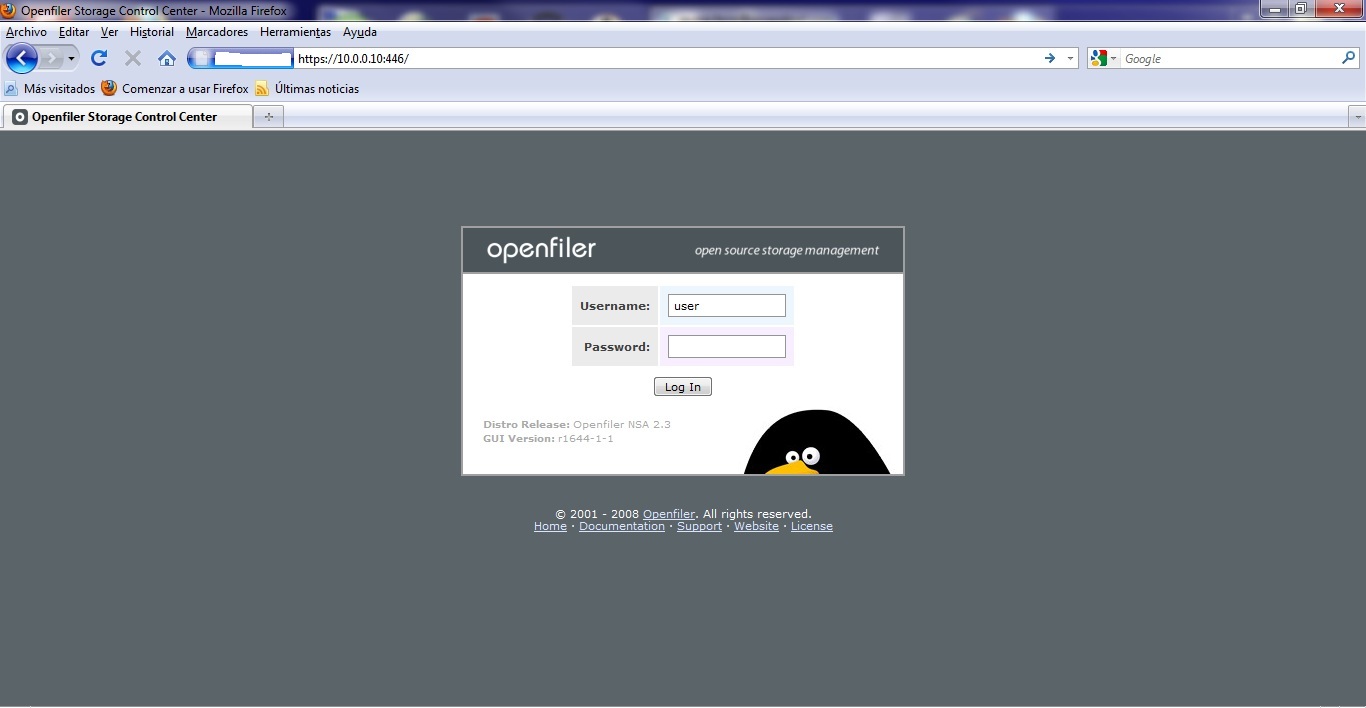Select the Openfiler Storage Control Center tab
The width and height of the screenshot is (1366, 708).
(x=128, y=117)
